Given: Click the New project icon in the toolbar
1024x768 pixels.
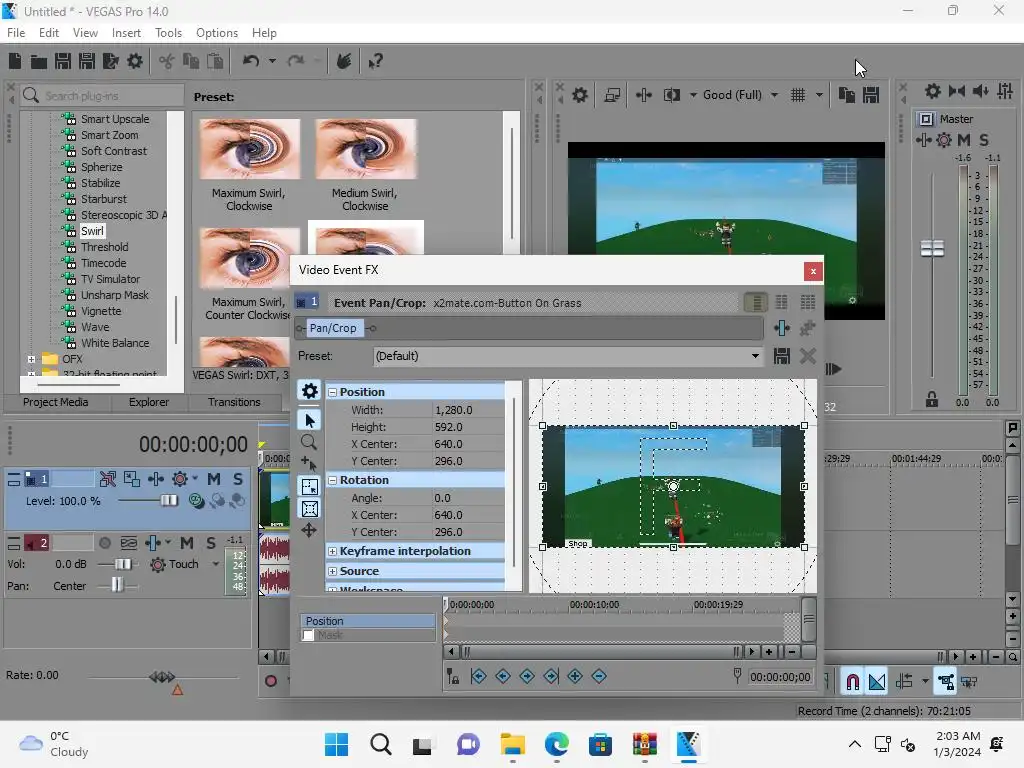Looking at the screenshot, I should (15, 61).
